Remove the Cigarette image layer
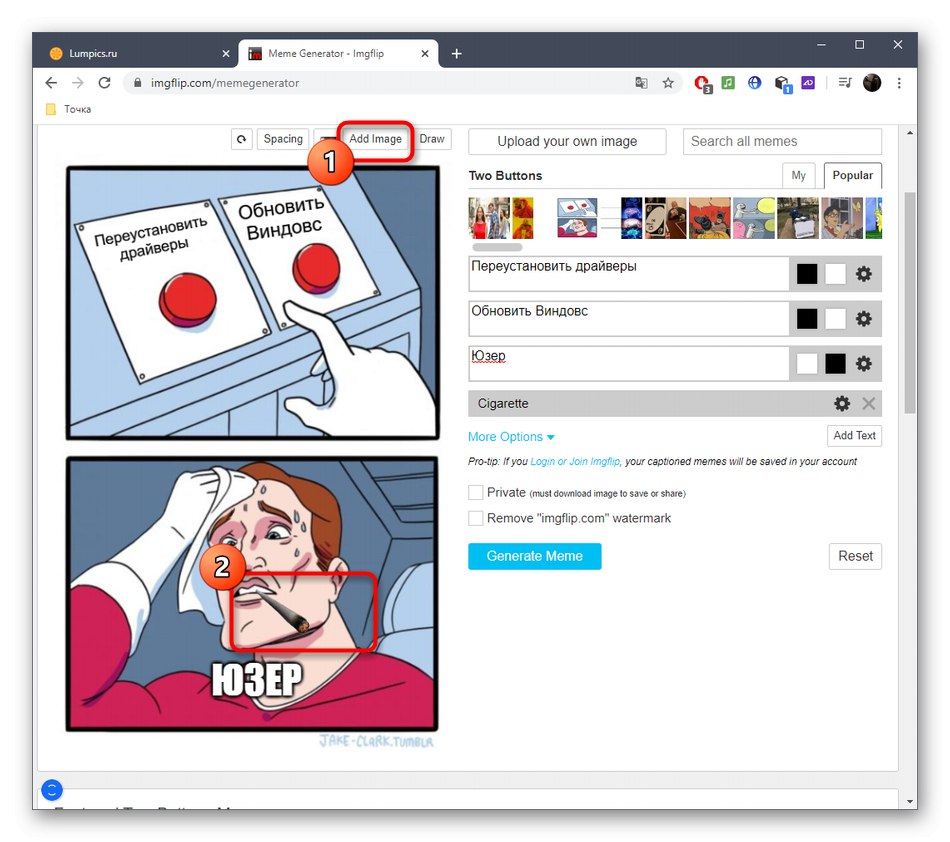Viewport: 950px width, 842px height. [868, 403]
